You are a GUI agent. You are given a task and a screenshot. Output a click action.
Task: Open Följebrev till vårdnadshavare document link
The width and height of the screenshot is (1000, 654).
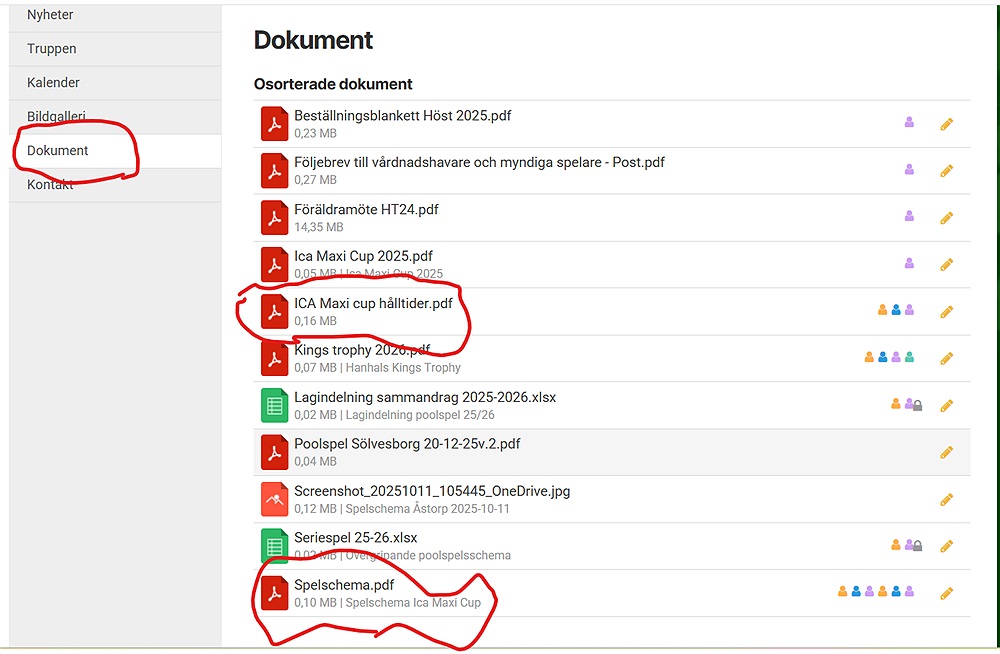[x=479, y=162]
